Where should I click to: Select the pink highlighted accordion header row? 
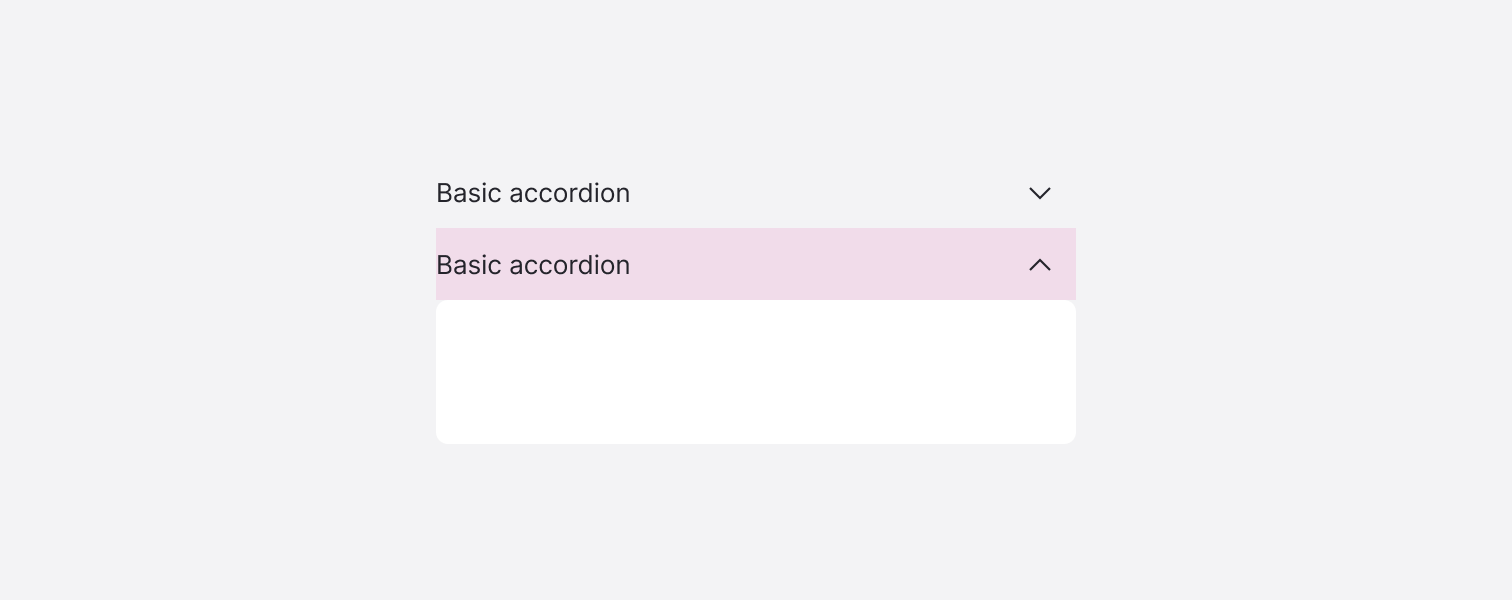click(x=800, y=265)
